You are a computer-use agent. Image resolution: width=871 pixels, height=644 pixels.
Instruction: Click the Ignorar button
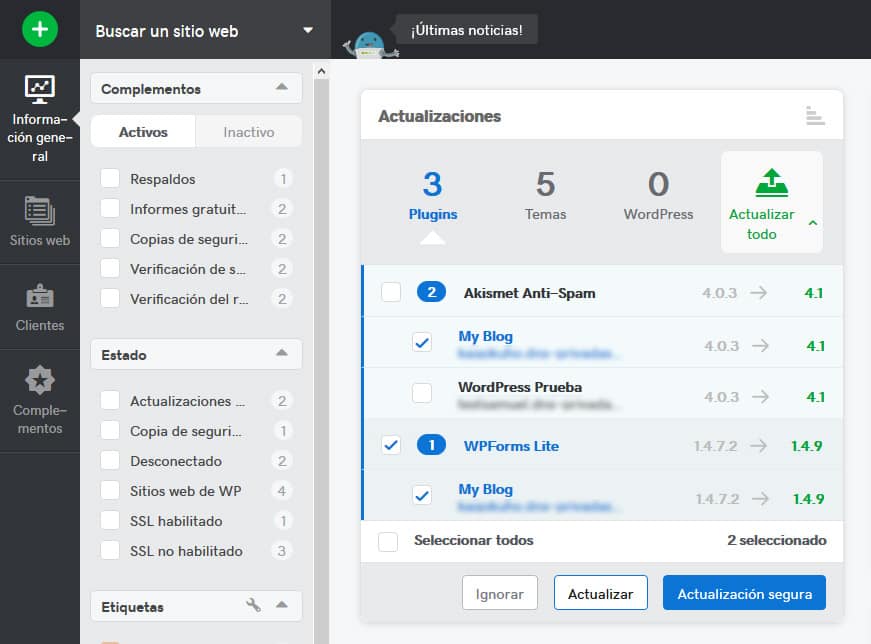tap(500, 593)
